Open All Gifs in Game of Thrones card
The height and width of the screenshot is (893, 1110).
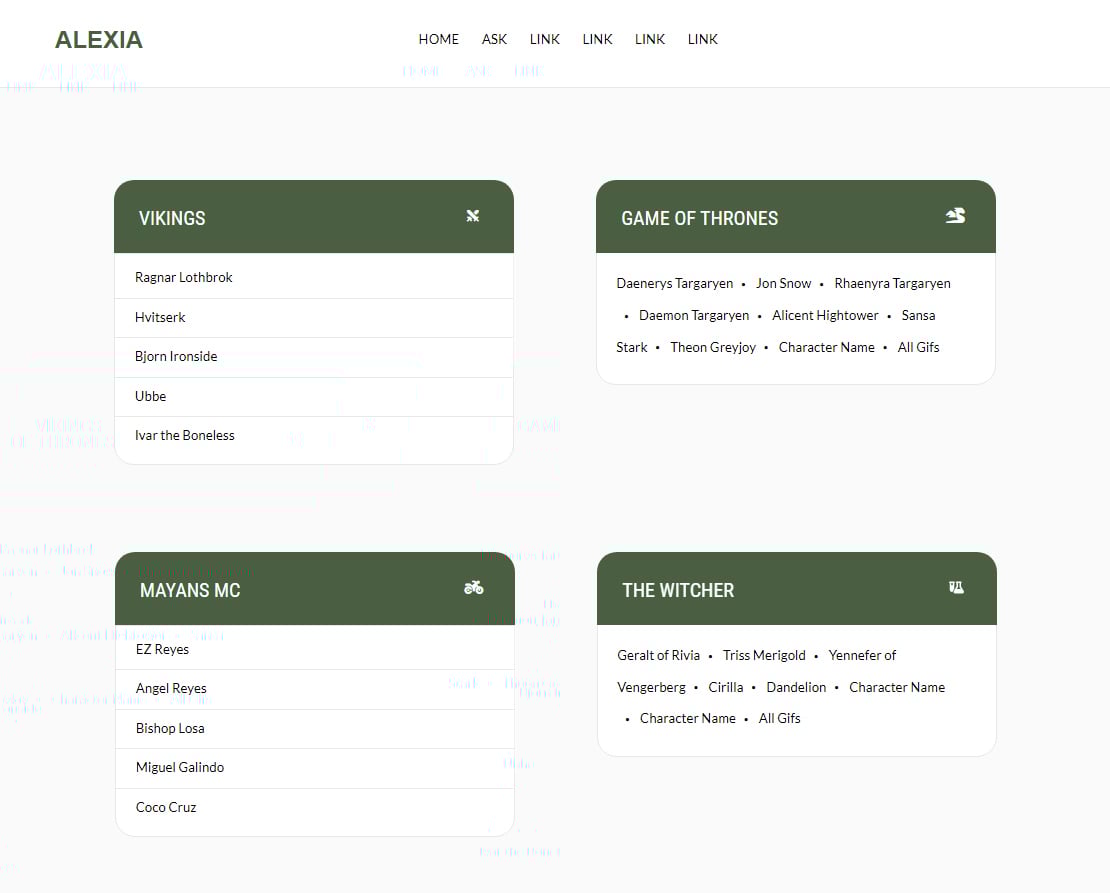pyautogui.click(x=918, y=347)
